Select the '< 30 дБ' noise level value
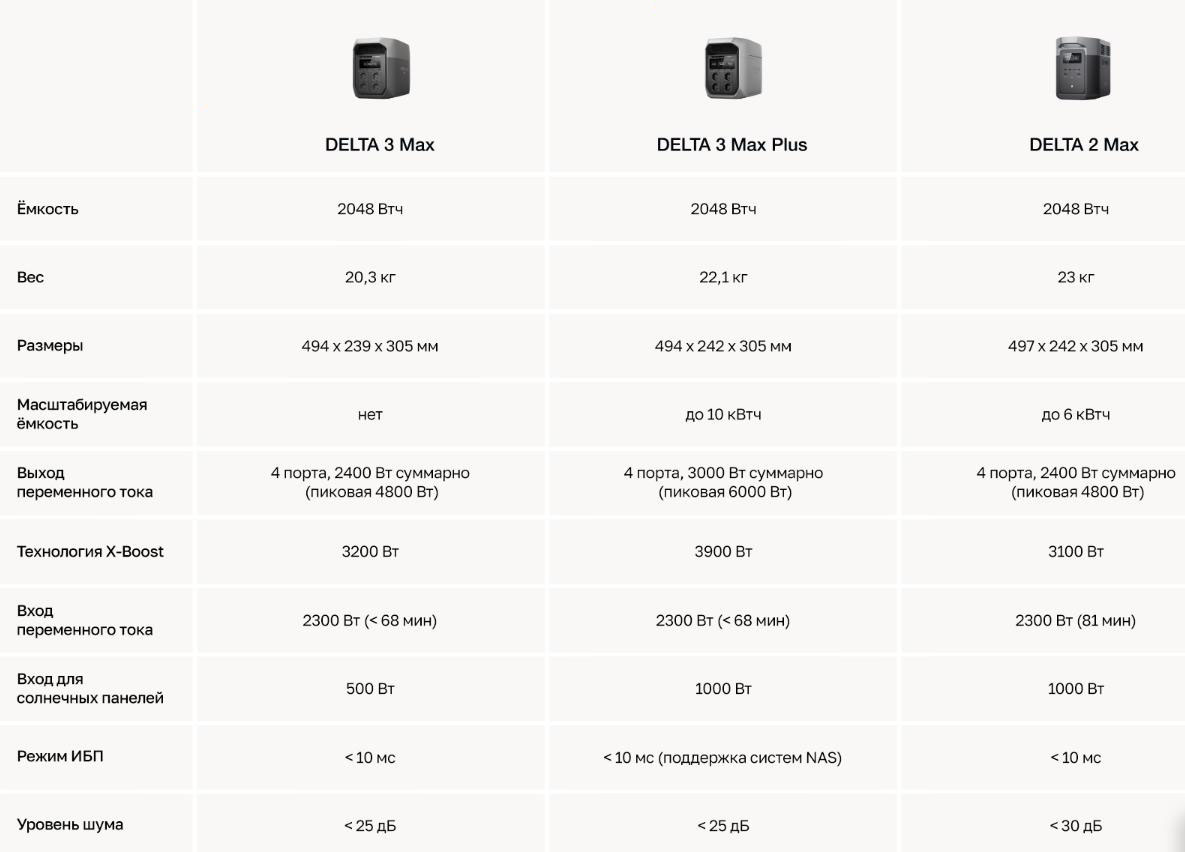Viewport: 1185px width, 852px height. [1075, 825]
